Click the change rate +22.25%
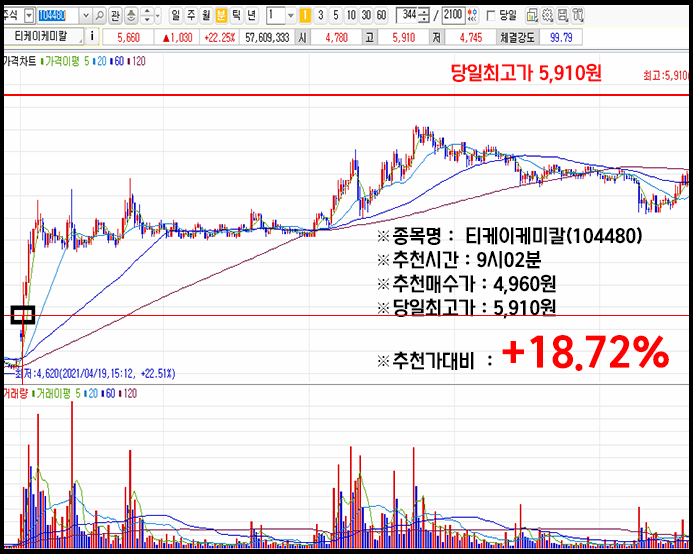The height and width of the screenshot is (554, 693). click(219, 38)
